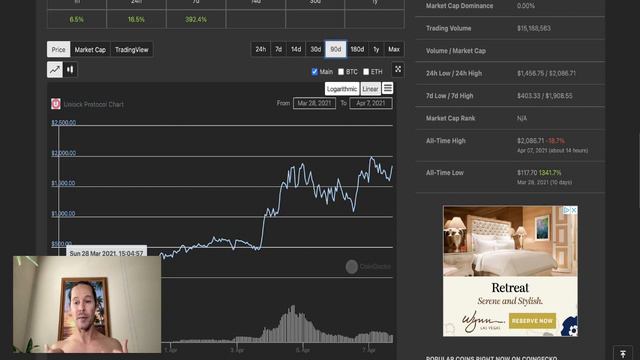This screenshot has height=360, width=640.
Task: Select the Price tab
Action: 58,49
